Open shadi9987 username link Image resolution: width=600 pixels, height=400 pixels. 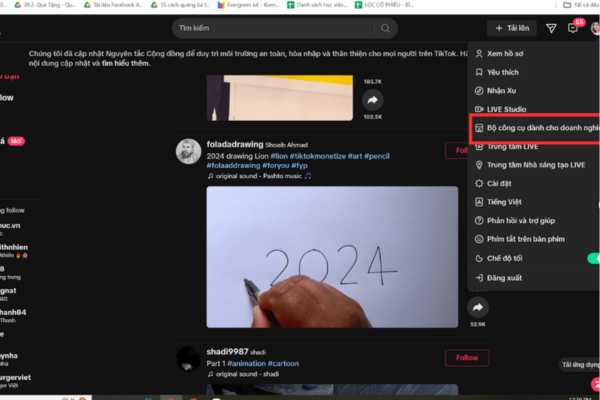click(227, 352)
